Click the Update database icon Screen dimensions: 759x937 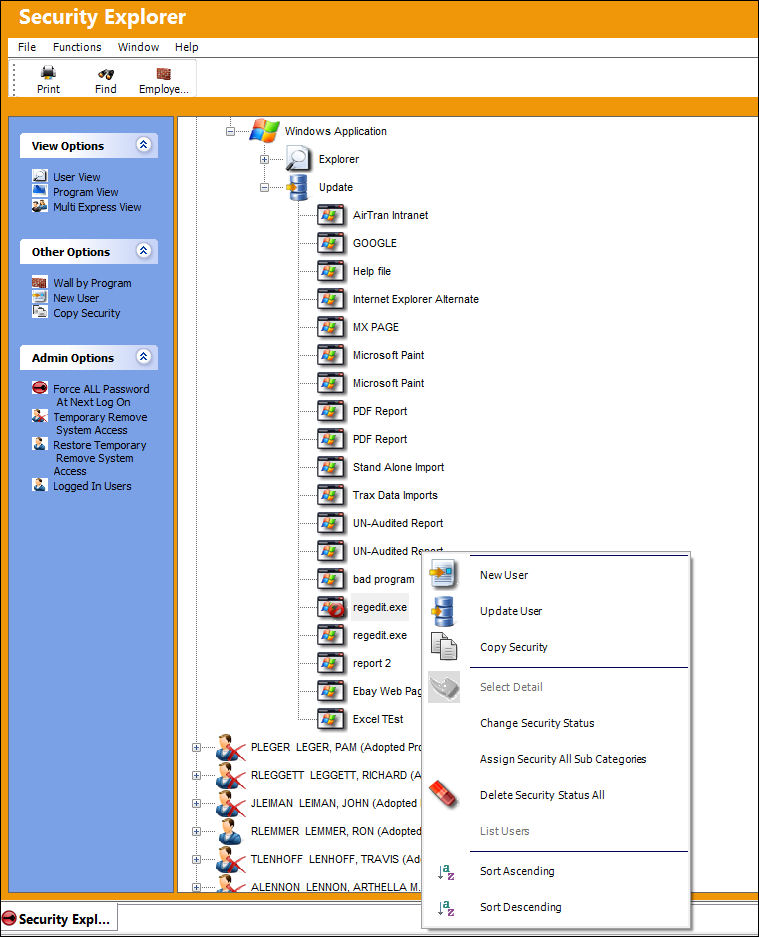click(x=297, y=187)
